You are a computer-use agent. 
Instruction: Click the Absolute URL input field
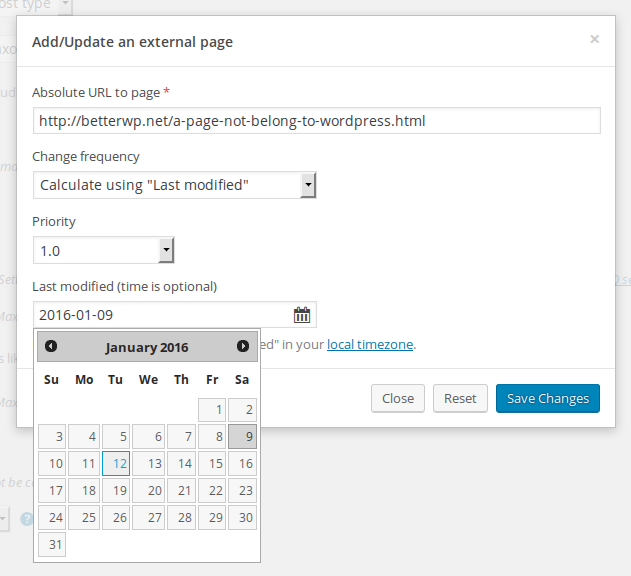pos(317,121)
